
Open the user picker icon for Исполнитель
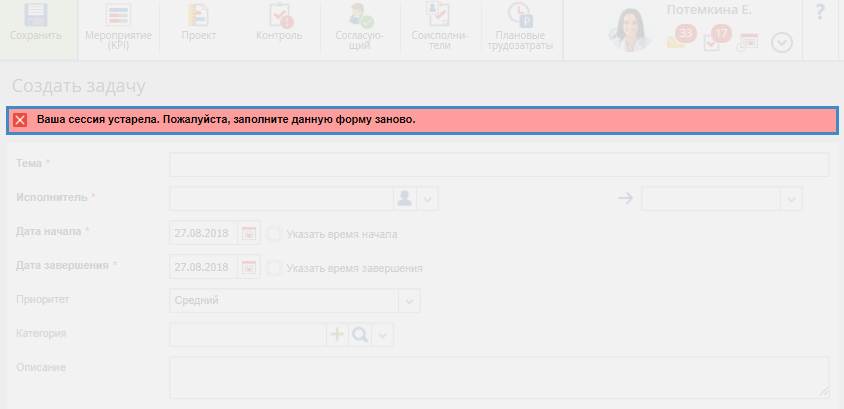point(404,199)
